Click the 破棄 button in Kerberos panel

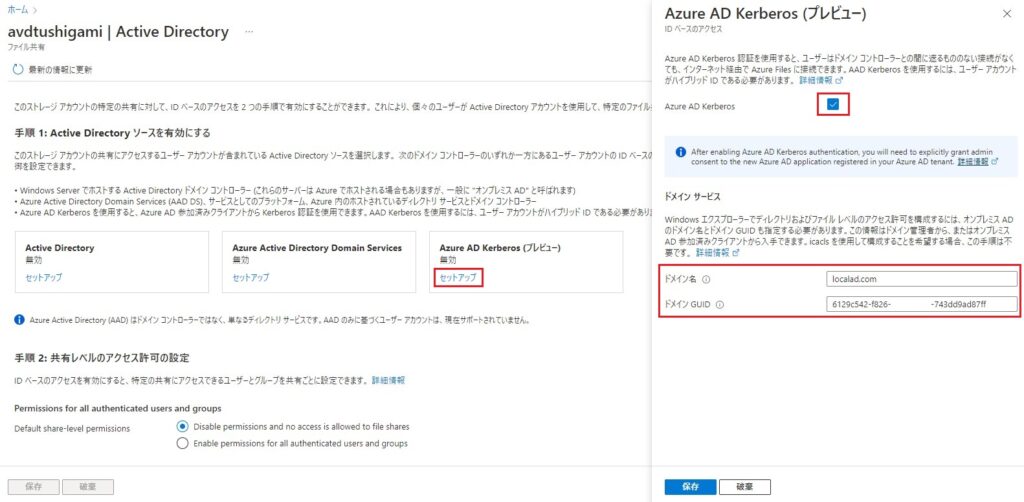tap(745, 487)
